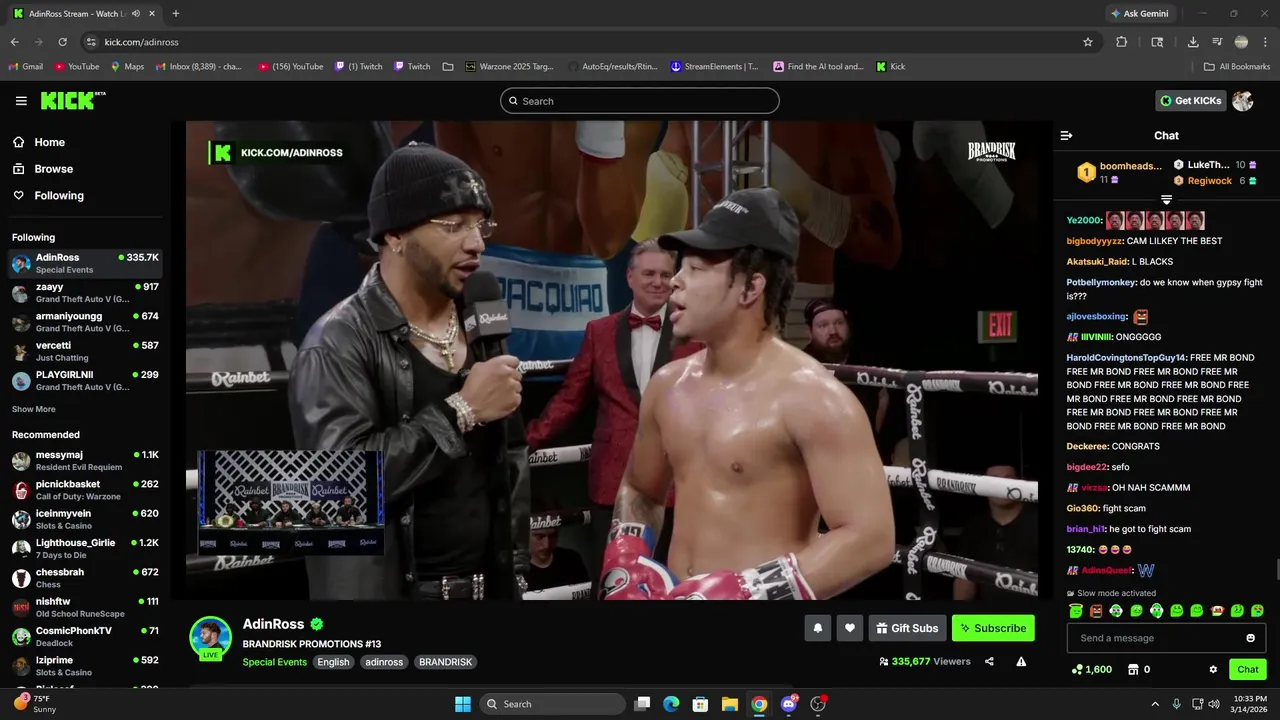Open messymaj recommended channel
The image size is (1280, 720).
(85, 461)
